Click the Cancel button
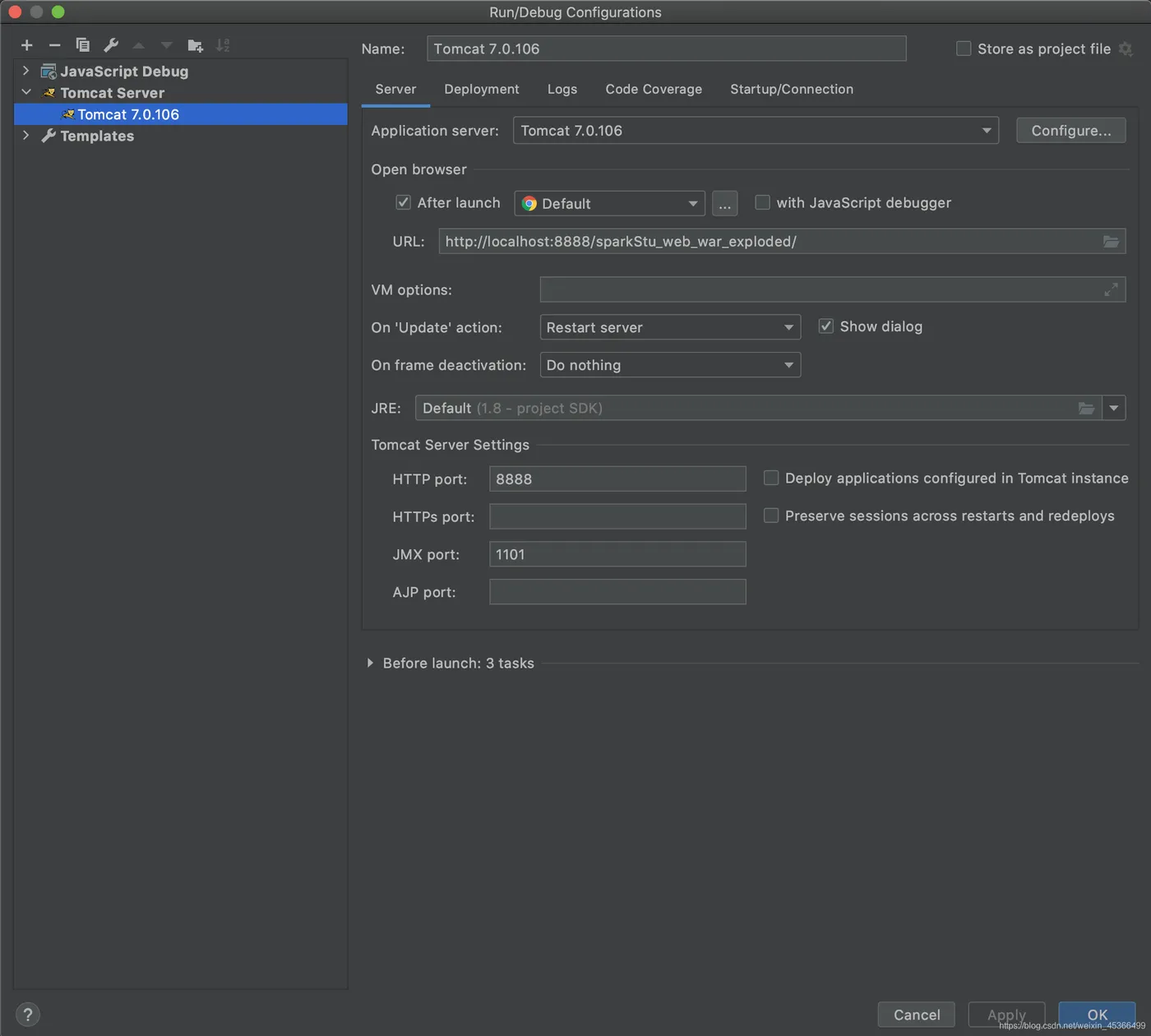The image size is (1151, 1036). coord(917,1015)
